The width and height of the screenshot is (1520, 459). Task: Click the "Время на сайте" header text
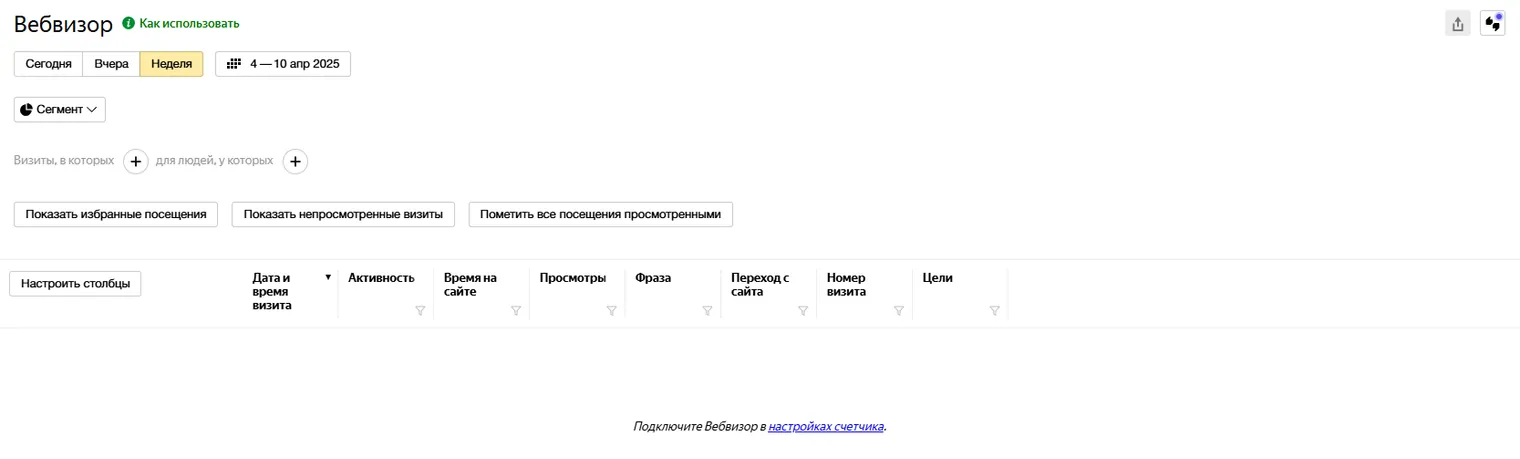pos(470,285)
